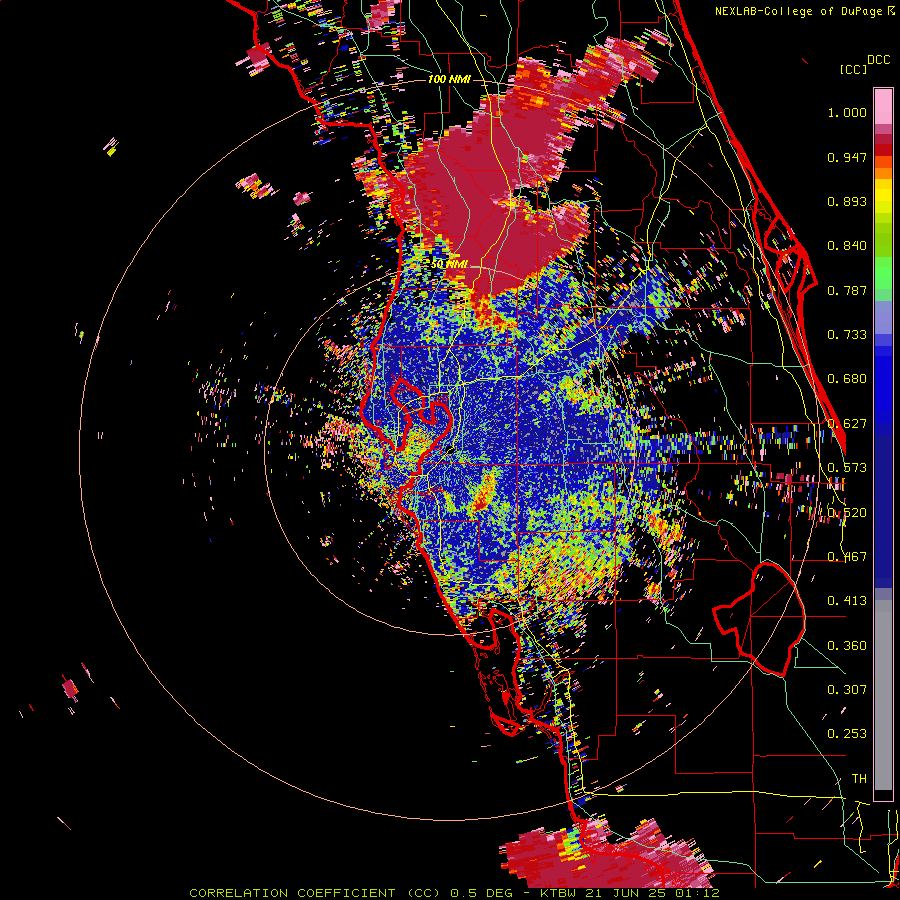
Task: Select the 0.893 scale value
Action: click(847, 201)
